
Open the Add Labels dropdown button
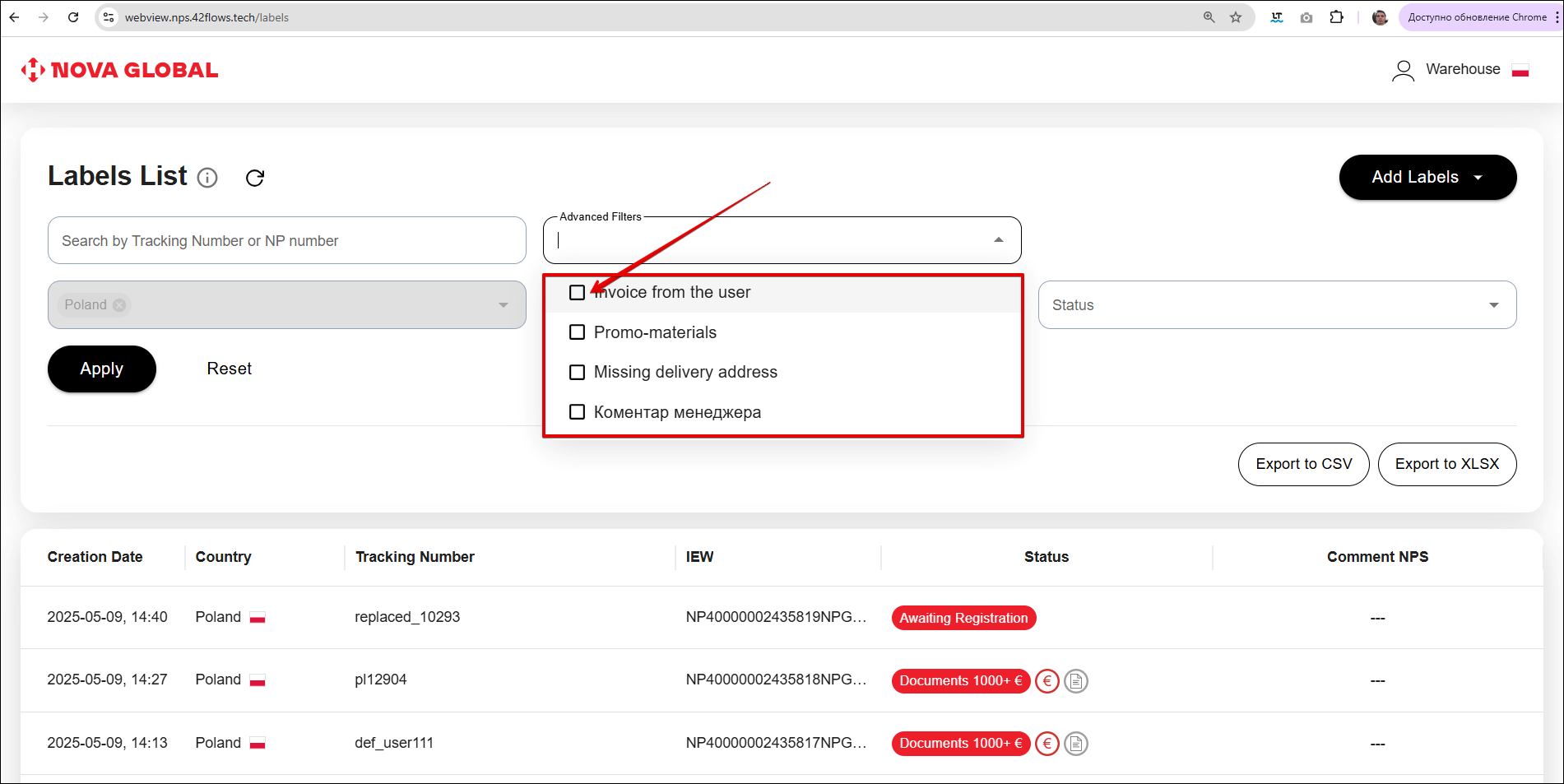(x=1427, y=177)
